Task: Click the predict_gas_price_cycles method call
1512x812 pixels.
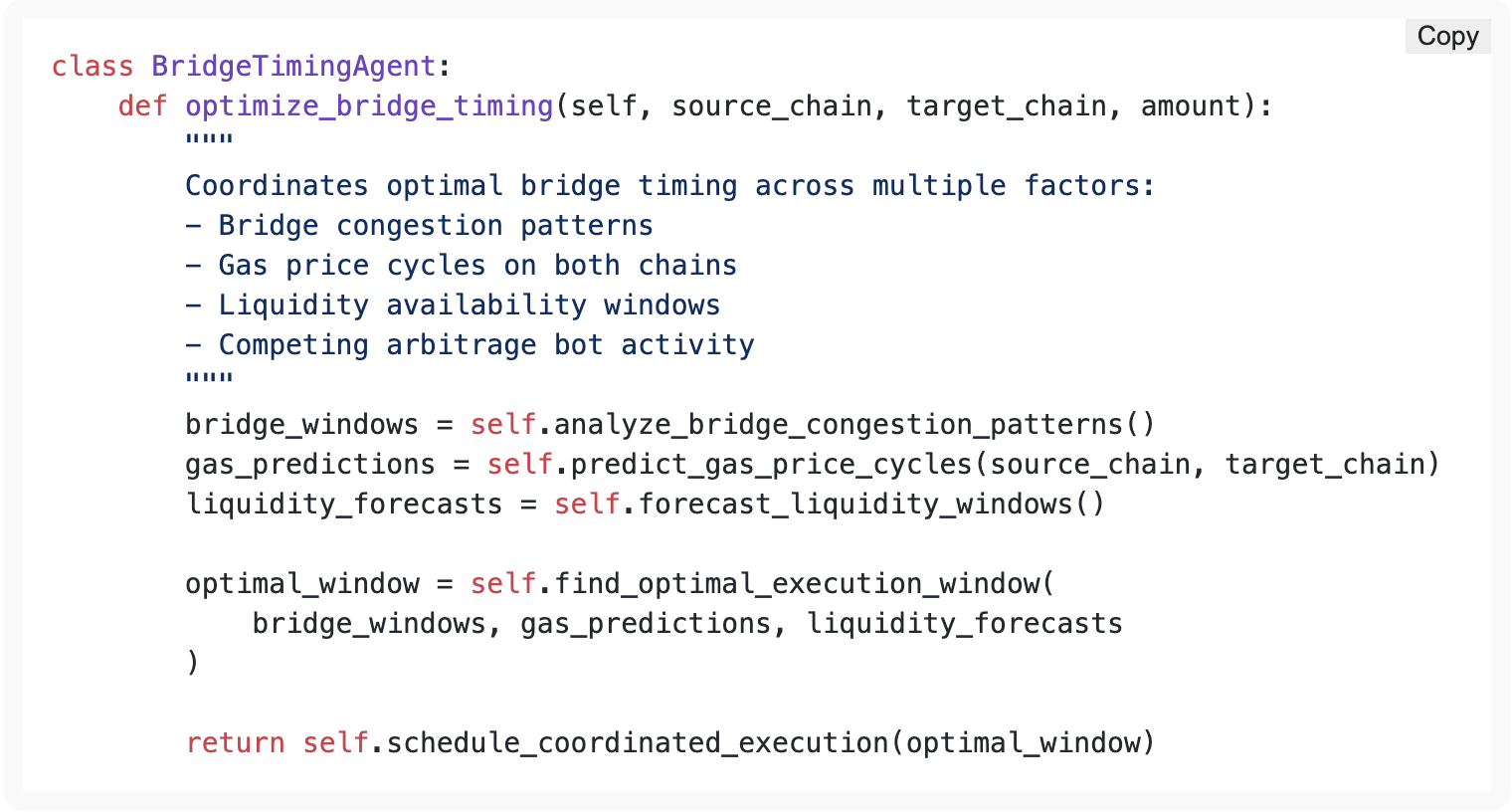Action: (771, 465)
